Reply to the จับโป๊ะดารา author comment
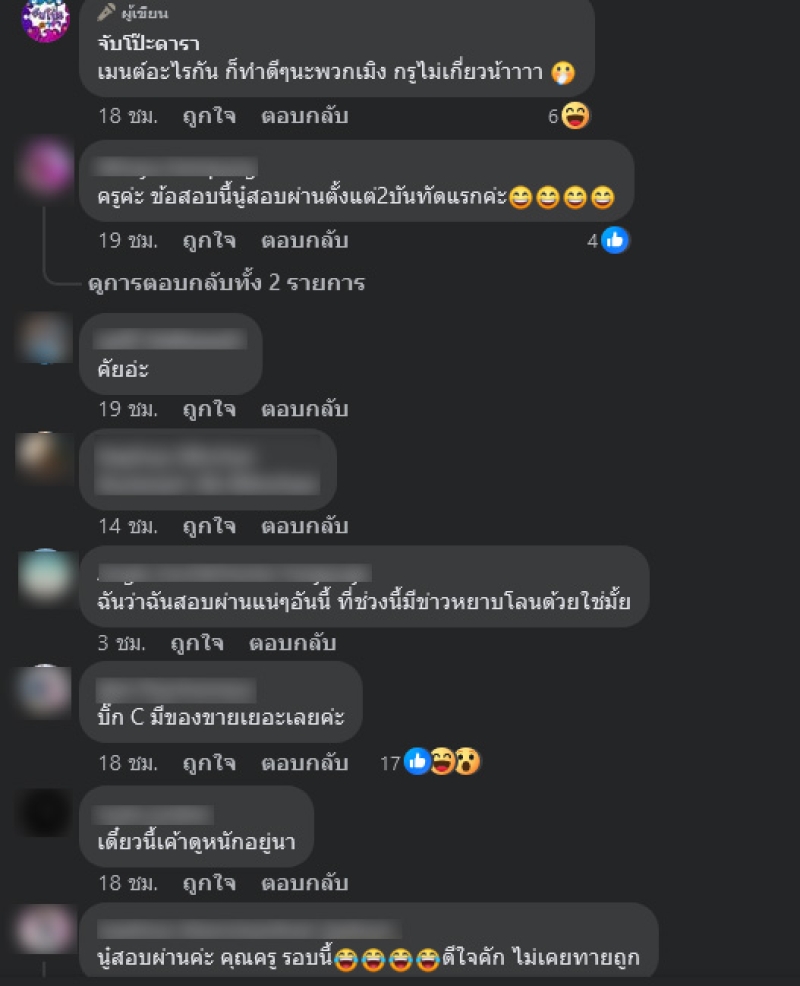This screenshot has height=986, width=800. (304, 116)
